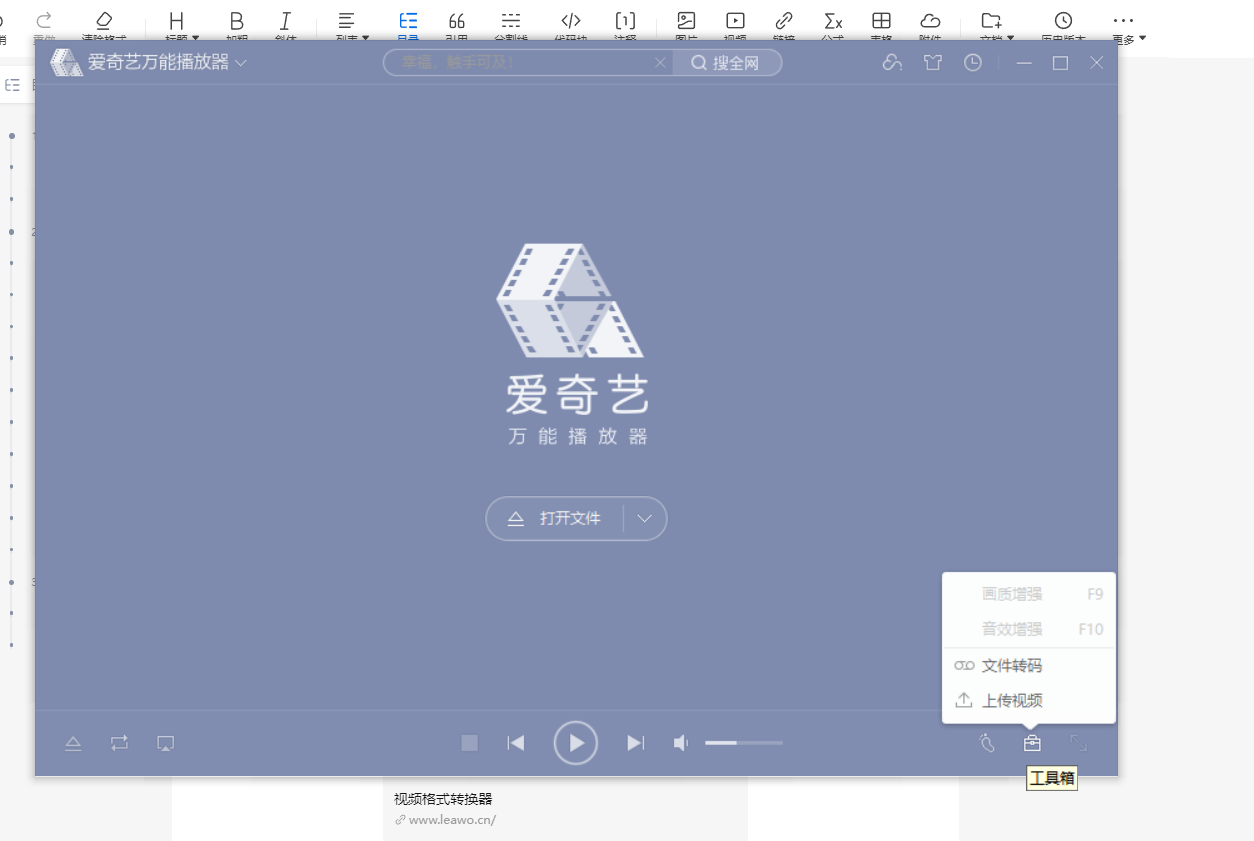The image size is (1254, 841).
Task: Click the toolbox icon in player controls
Action: coord(1032,743)
